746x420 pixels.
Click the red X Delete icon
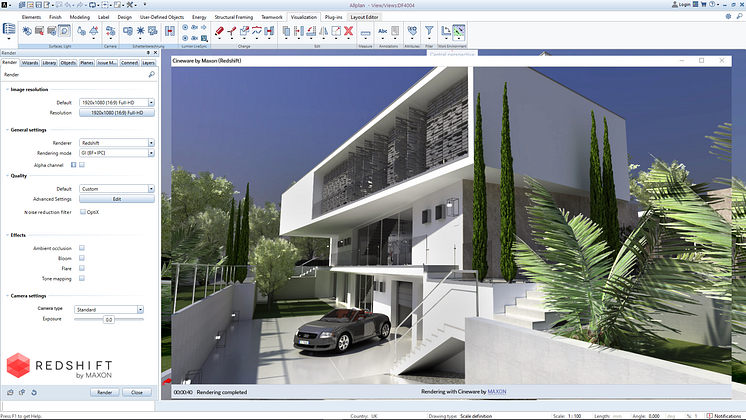(348, 31)
